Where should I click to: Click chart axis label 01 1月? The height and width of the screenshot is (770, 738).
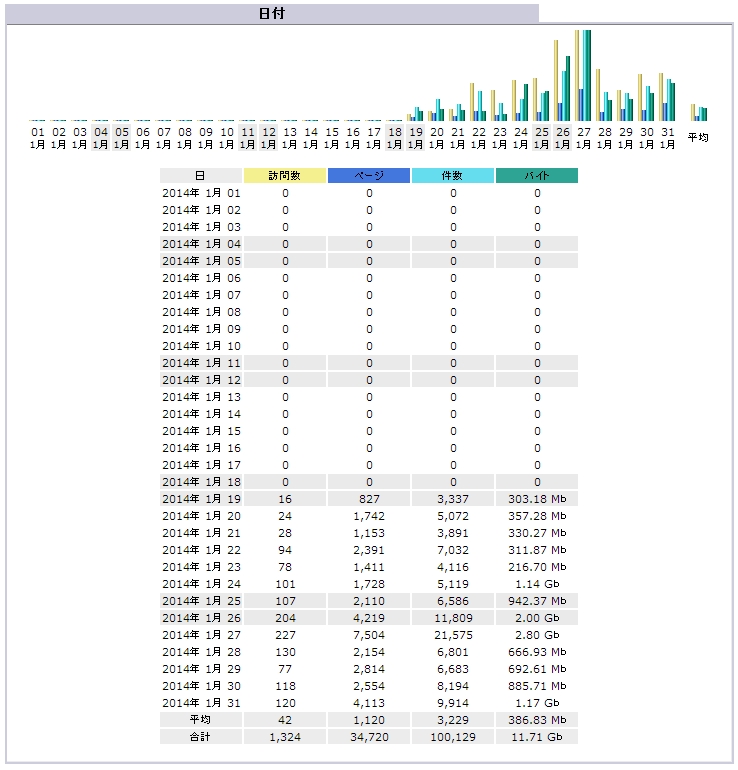click(x=37, y=138)
